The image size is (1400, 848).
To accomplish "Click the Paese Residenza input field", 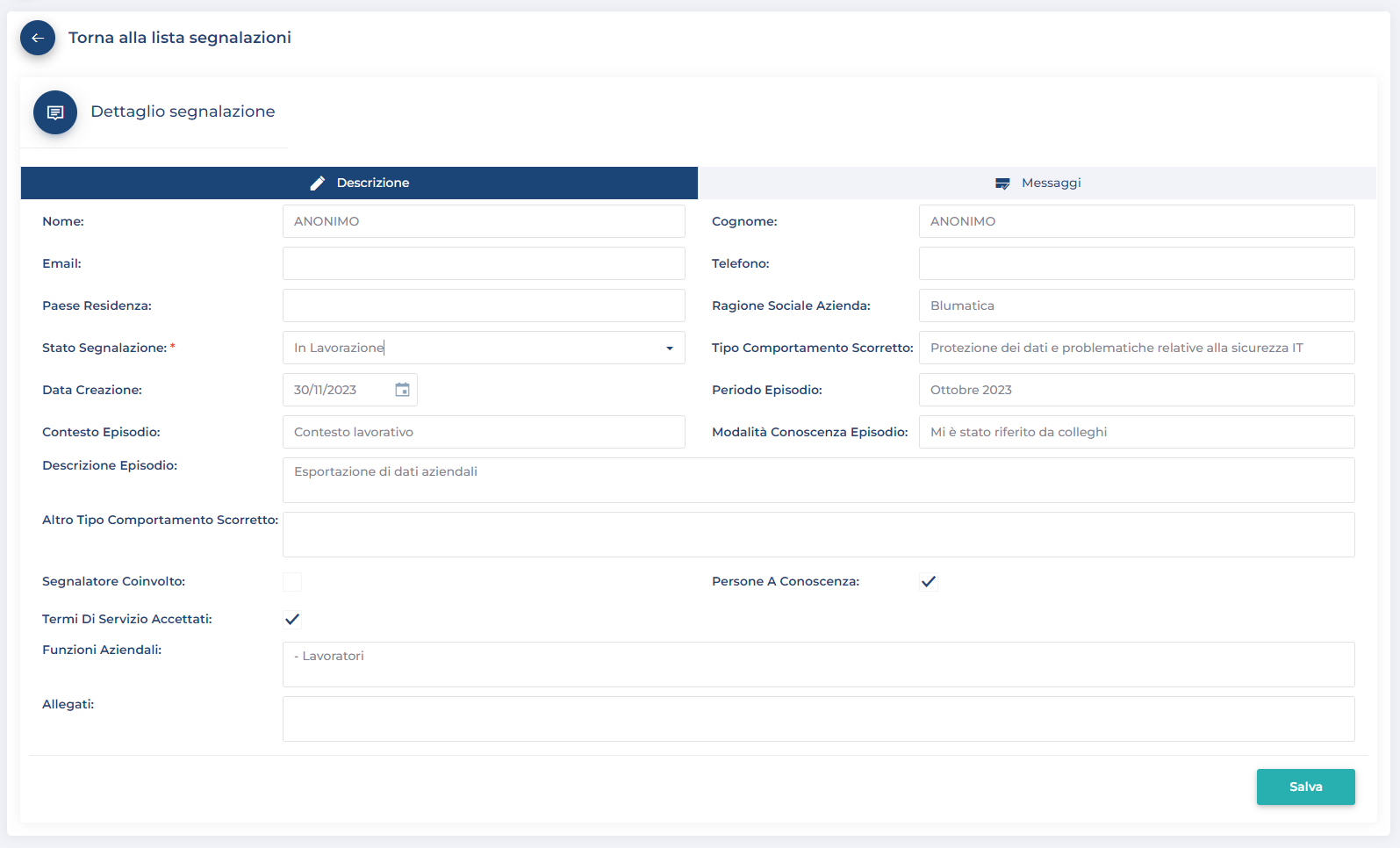I will [x=484, y=305].
